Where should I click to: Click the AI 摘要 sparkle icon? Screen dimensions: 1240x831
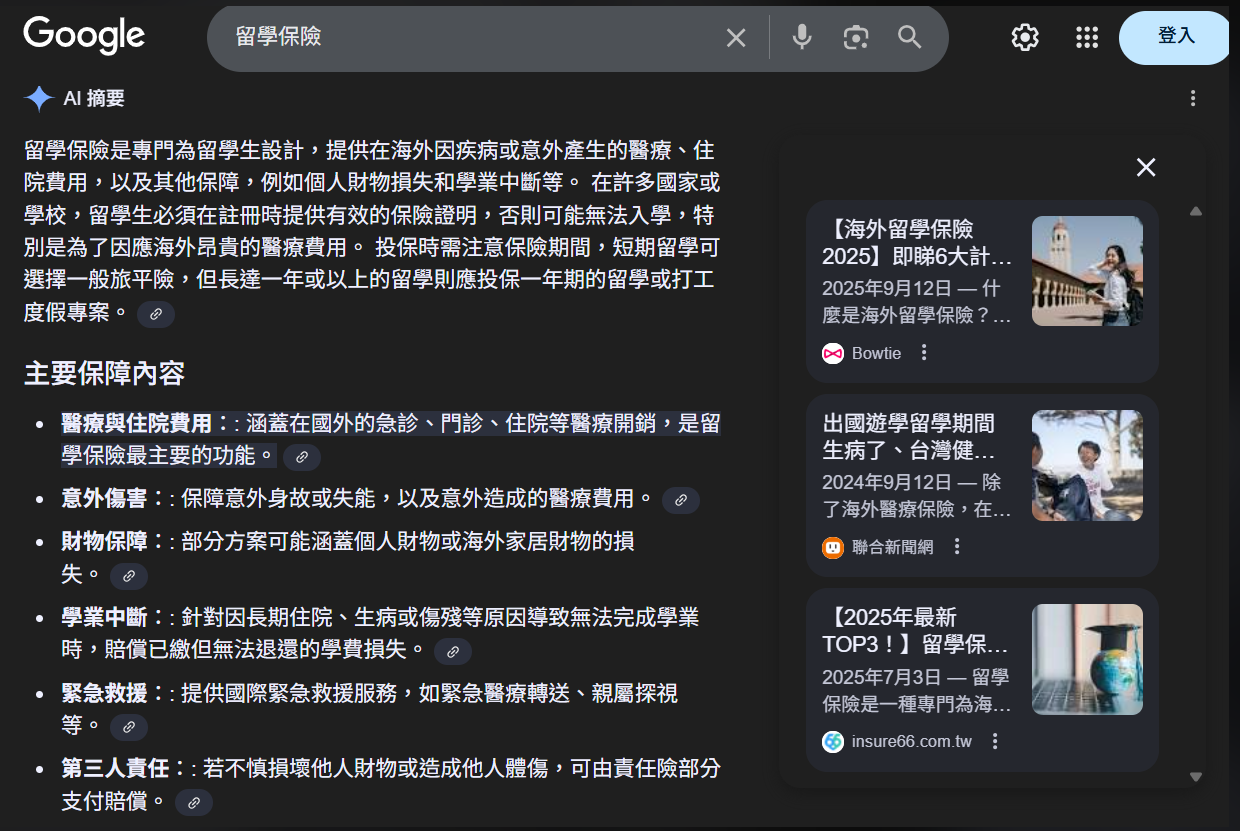tap(37, 98)
